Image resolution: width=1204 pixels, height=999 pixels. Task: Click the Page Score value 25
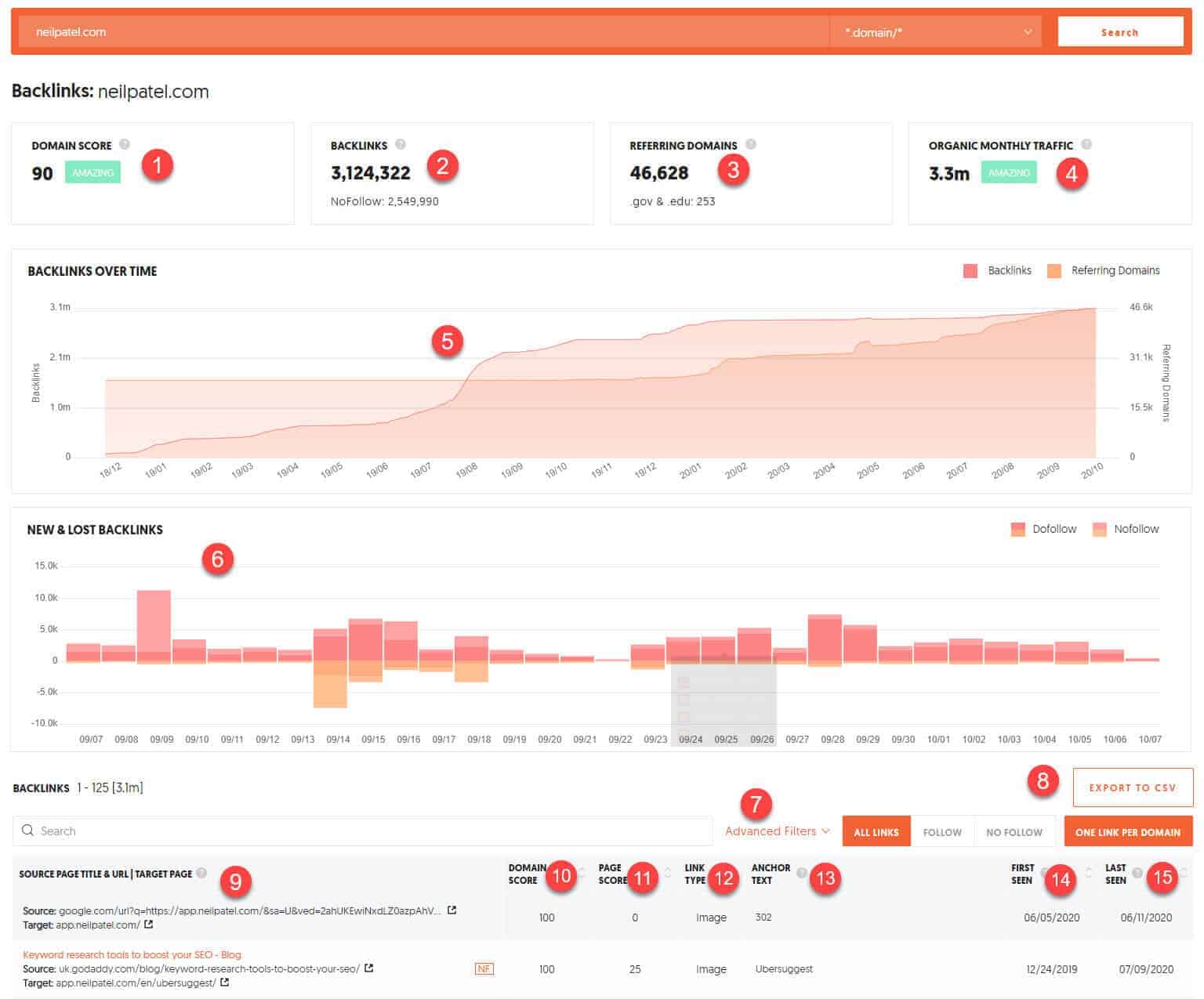click(635, 969)
